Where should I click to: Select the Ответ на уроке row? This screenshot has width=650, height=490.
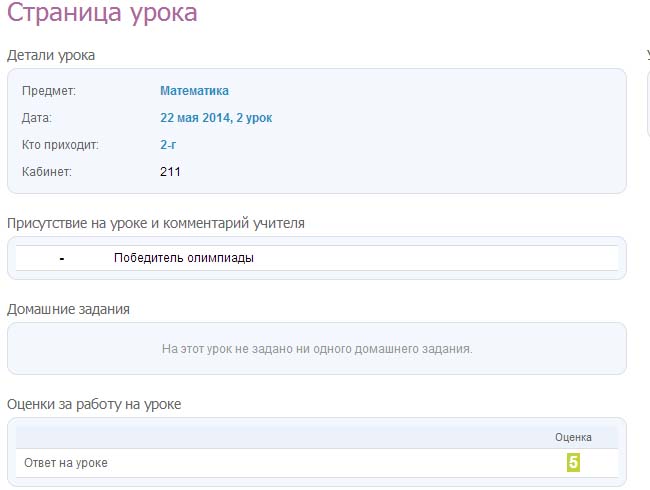pos(66,463)
